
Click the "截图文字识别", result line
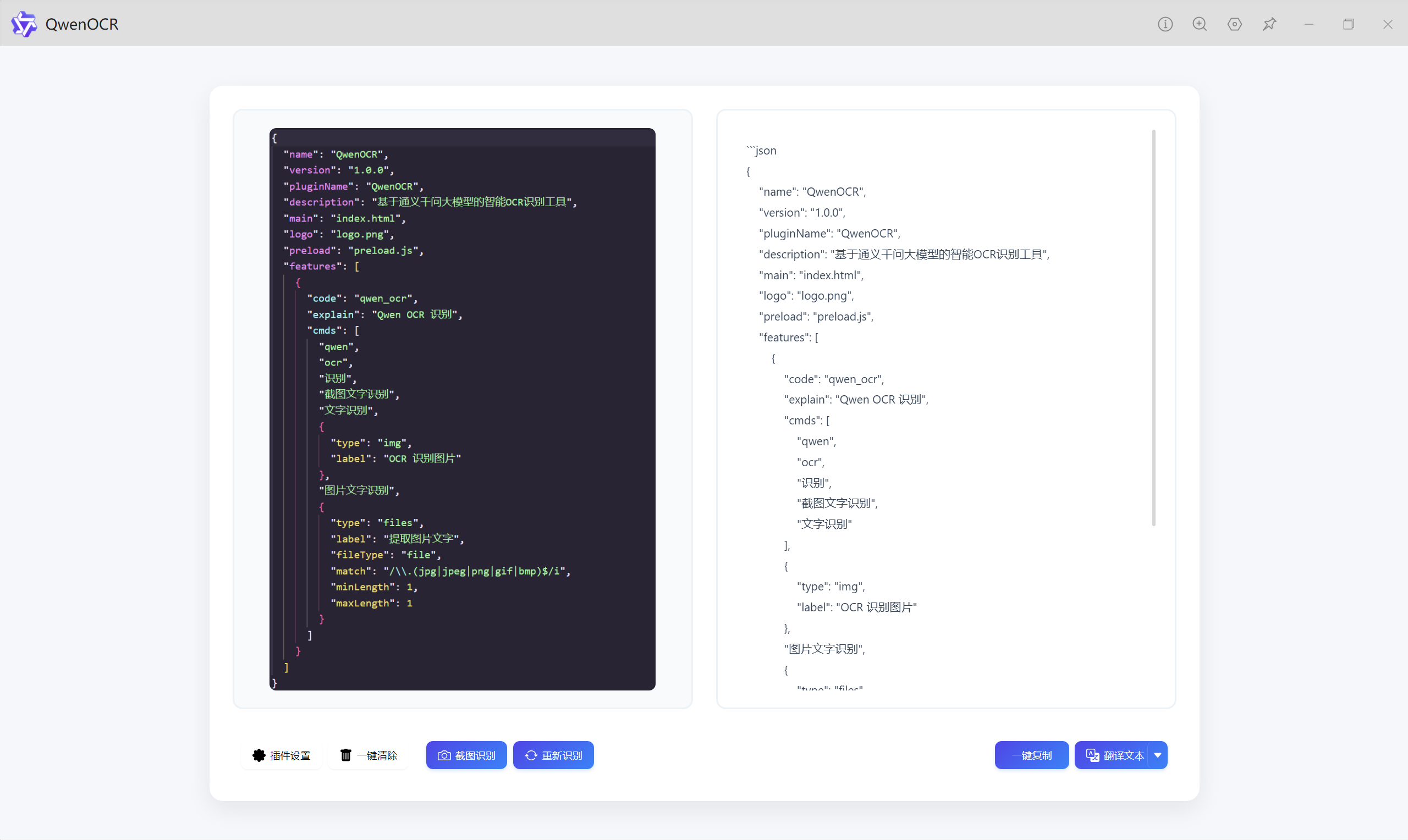pyautogui.click(x=837, y=504)
